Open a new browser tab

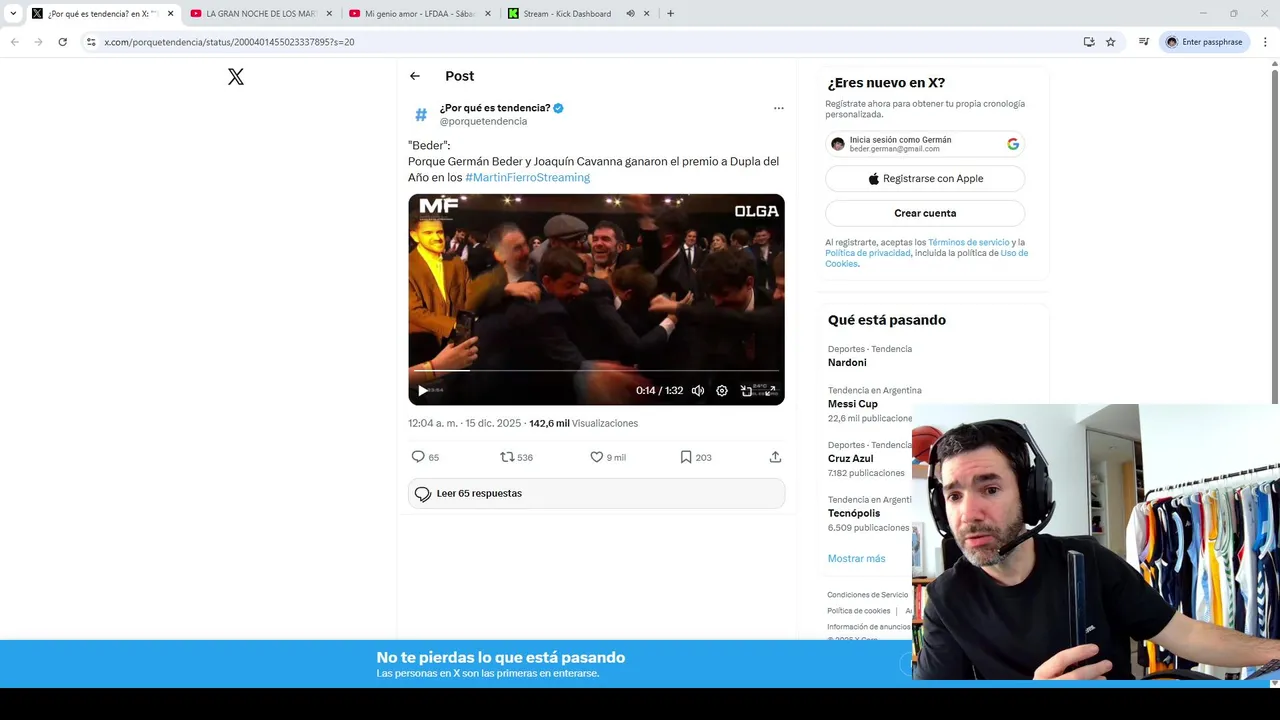point(670,14)
